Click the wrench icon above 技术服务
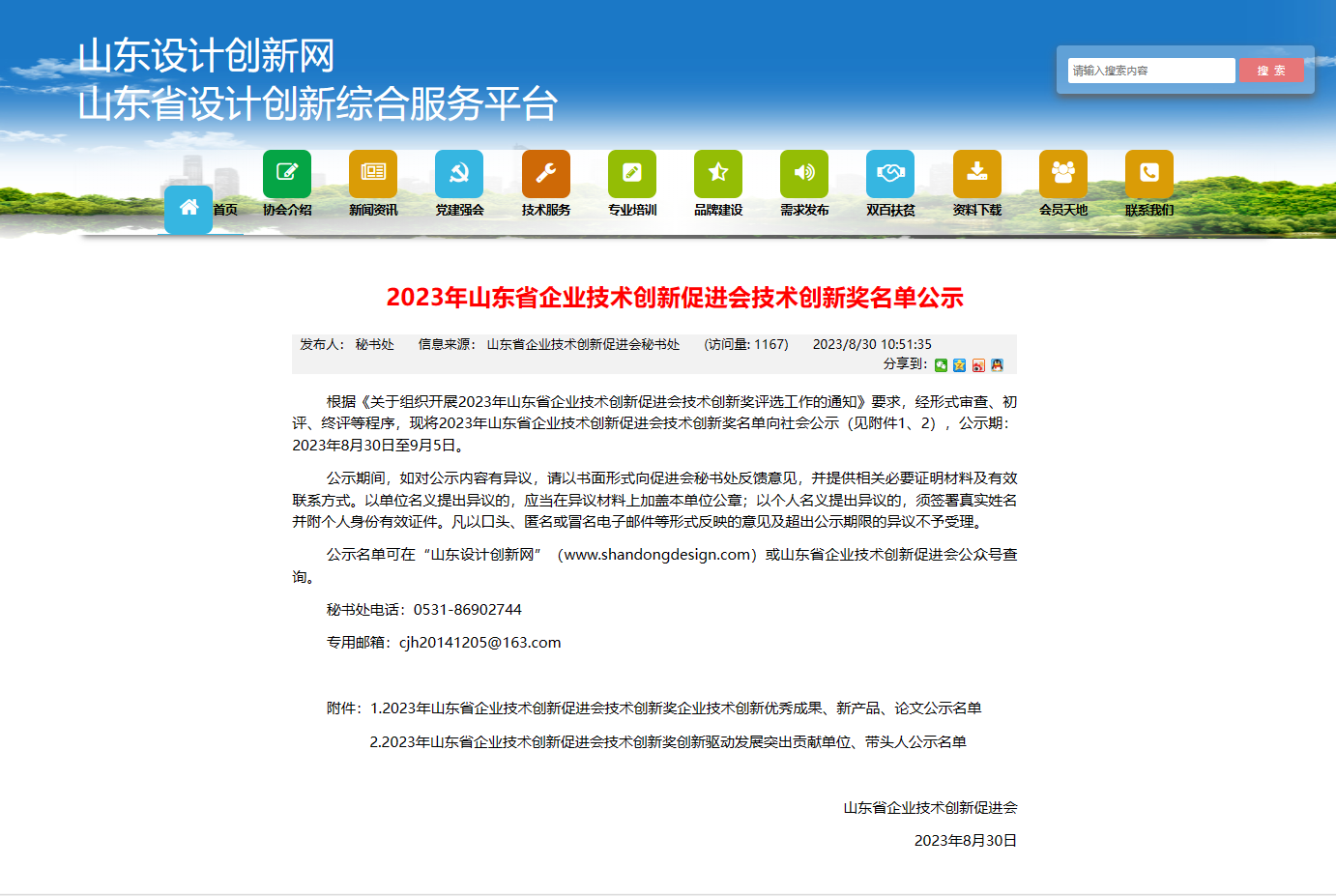The height and width of the screenshot is (896, 1336). coord(545,172)
